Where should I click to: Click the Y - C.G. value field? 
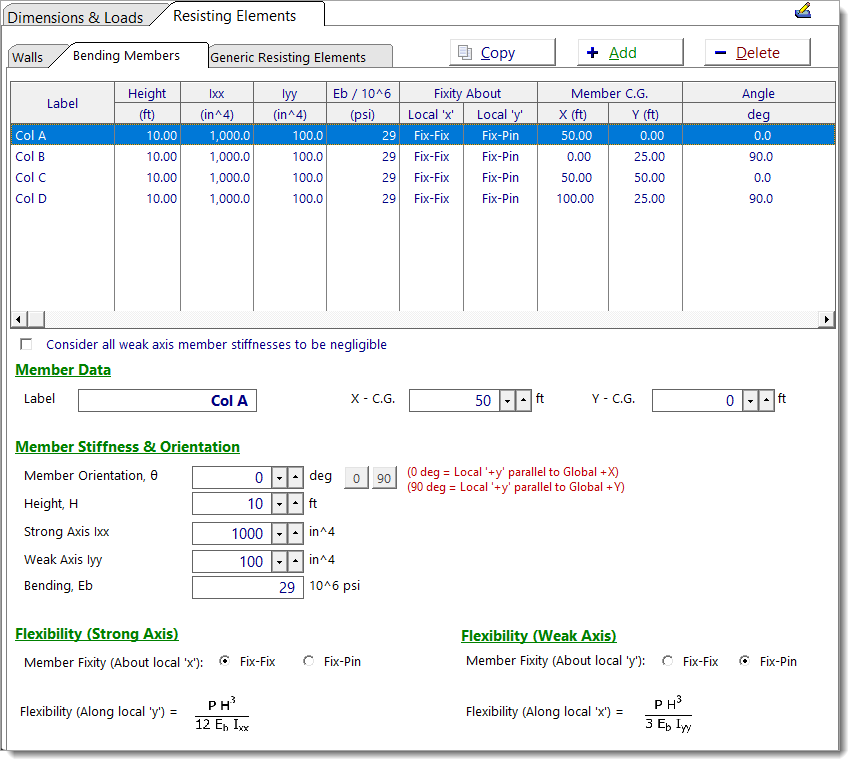click(x=697, y=401)
